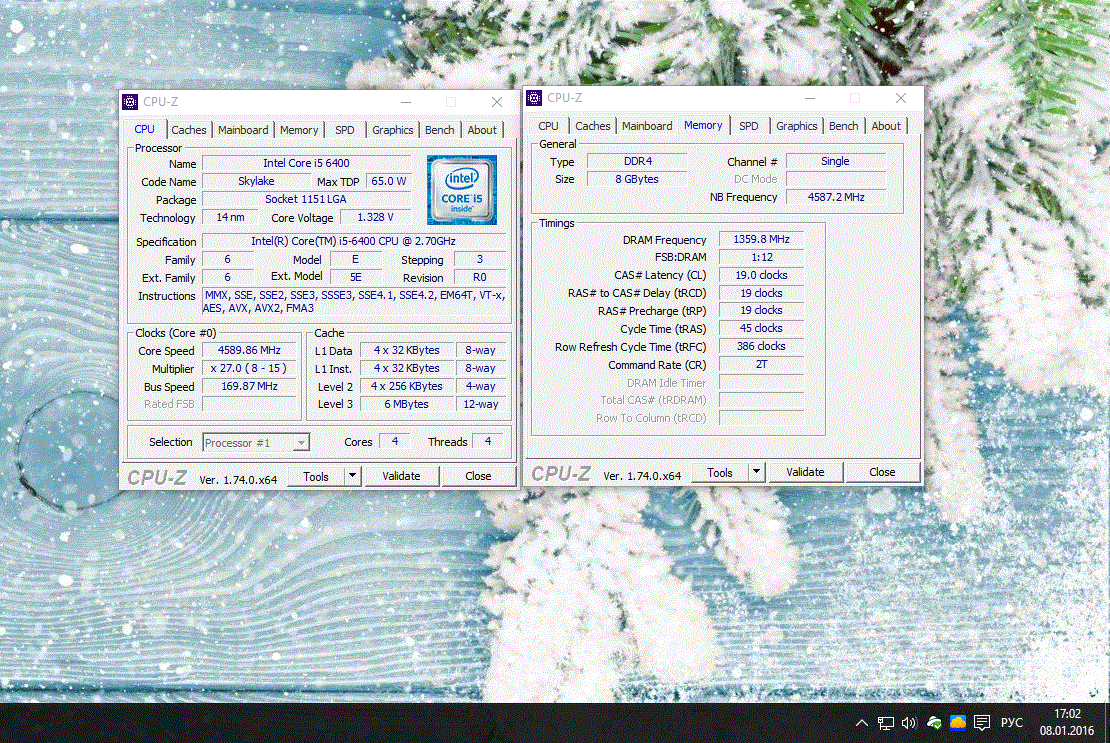Click the 169.87 MHz bus speed value
Image resolution: width=1110 pixels, height=743 pixels.
pyautogui.click(x=249, y=386)
